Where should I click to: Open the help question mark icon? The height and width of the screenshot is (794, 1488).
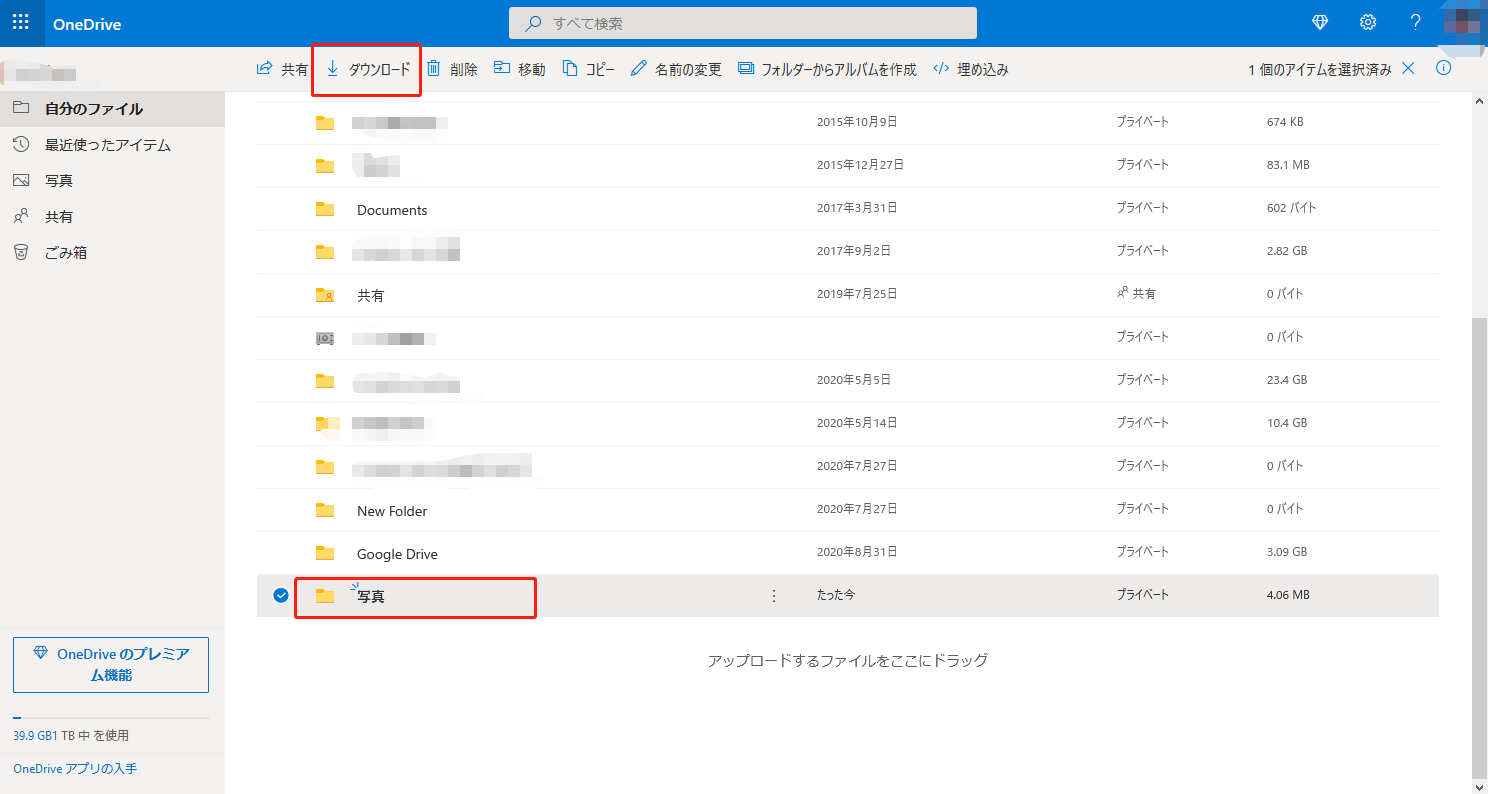[1415, 23]
